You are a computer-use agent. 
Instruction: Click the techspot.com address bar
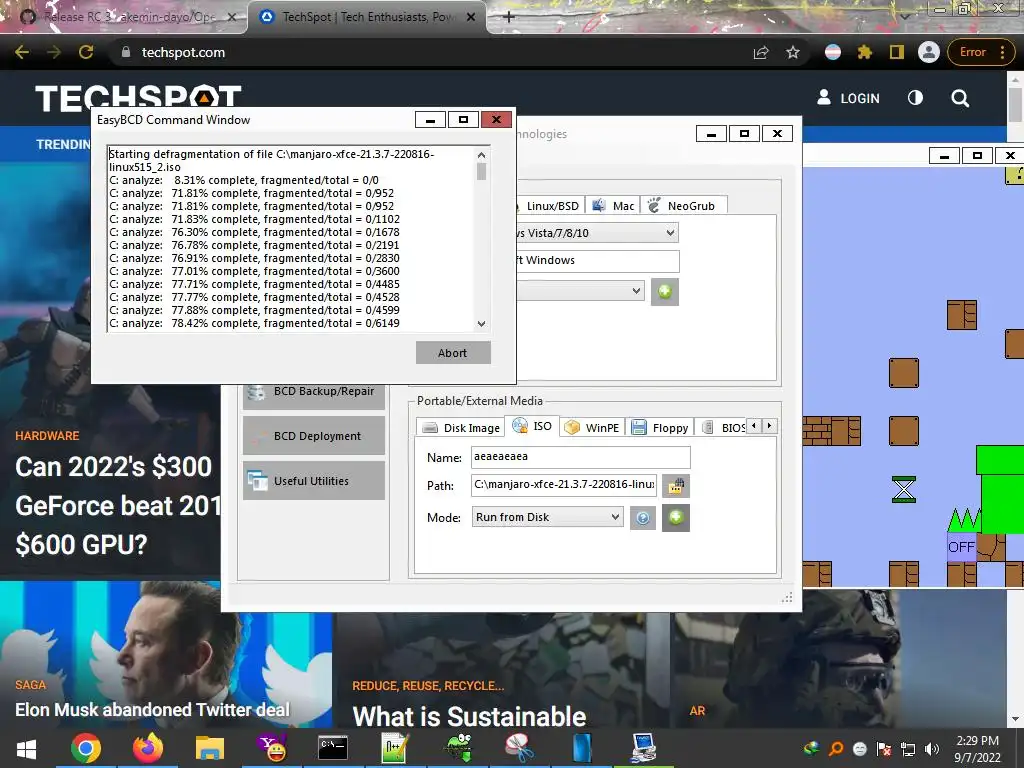(x=431, y=52)
